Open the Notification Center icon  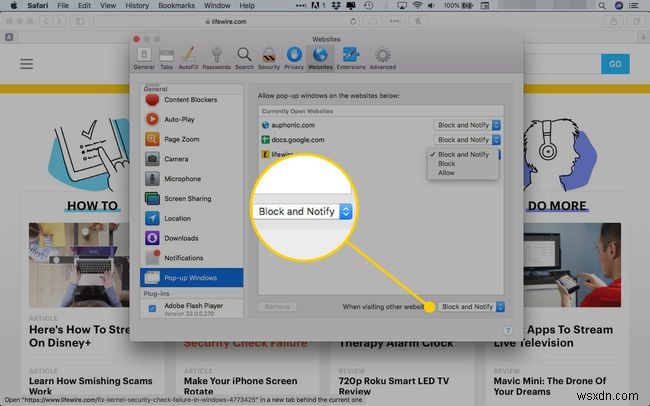click(x=633, y=6)
